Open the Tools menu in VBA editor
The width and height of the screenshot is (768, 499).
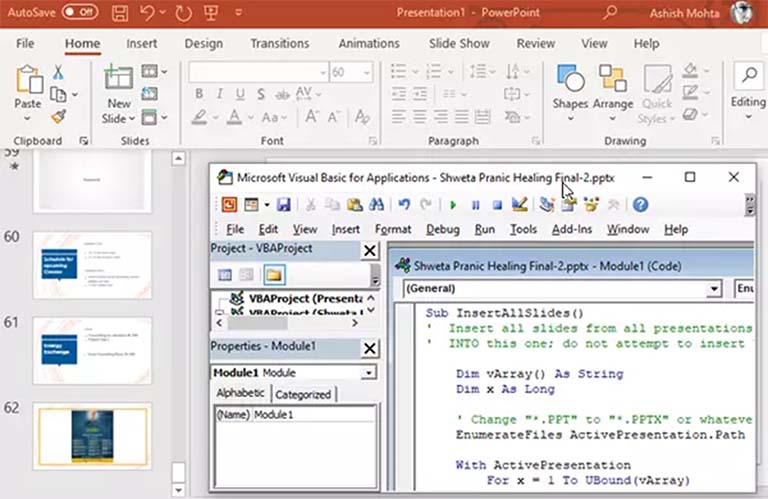coord(523,229)
